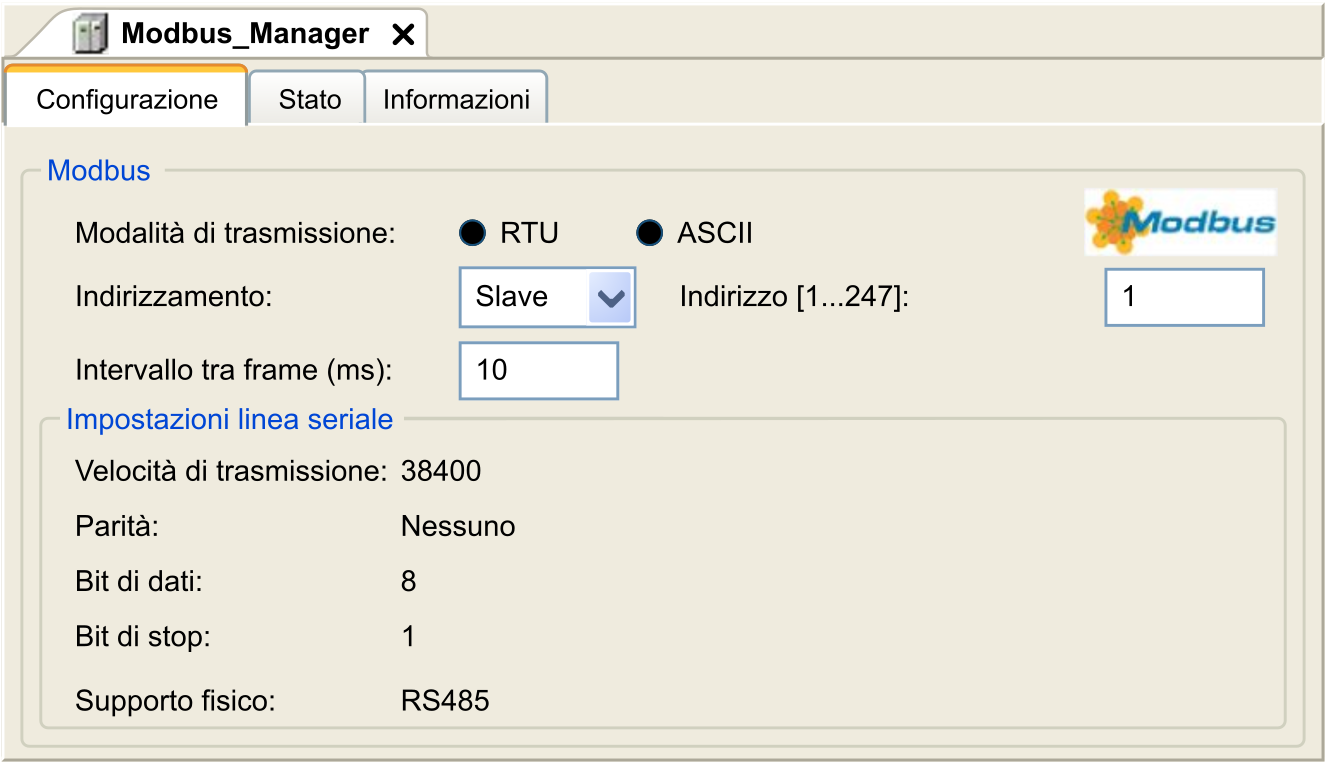Click the Indirizzo [1...247] input field
This screenshot has height=763, width=1326.
pos(1184,297)
